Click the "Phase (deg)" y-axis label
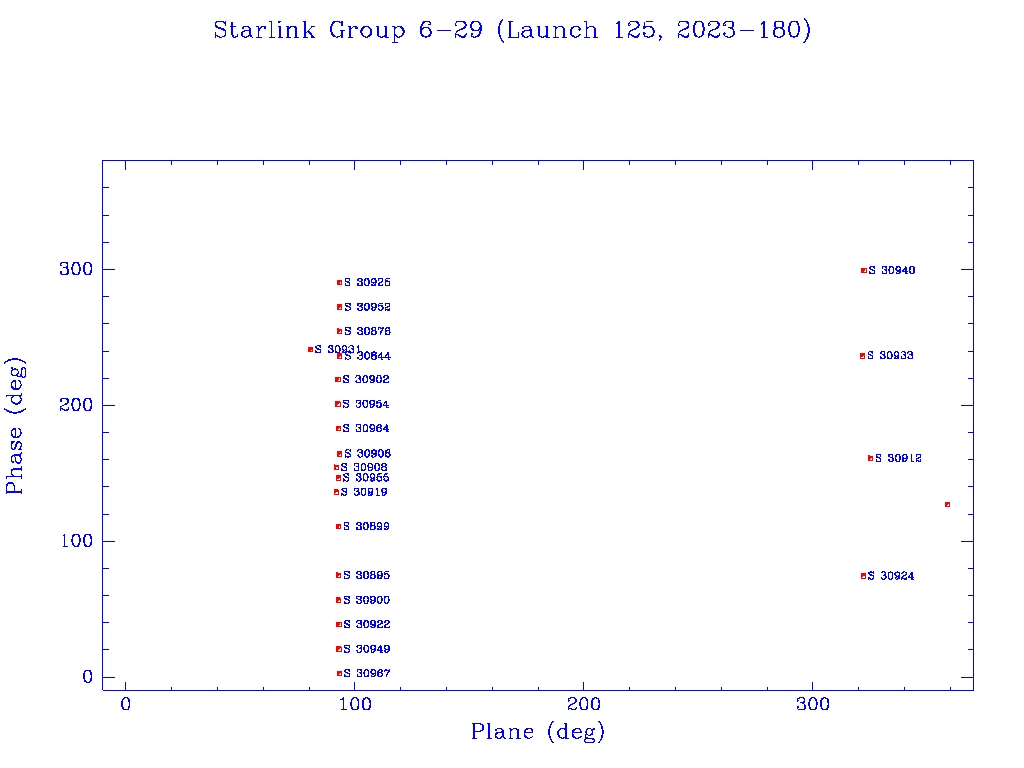Image resolution: width=1024 pixels, height=768 pixels. [15, 425]
